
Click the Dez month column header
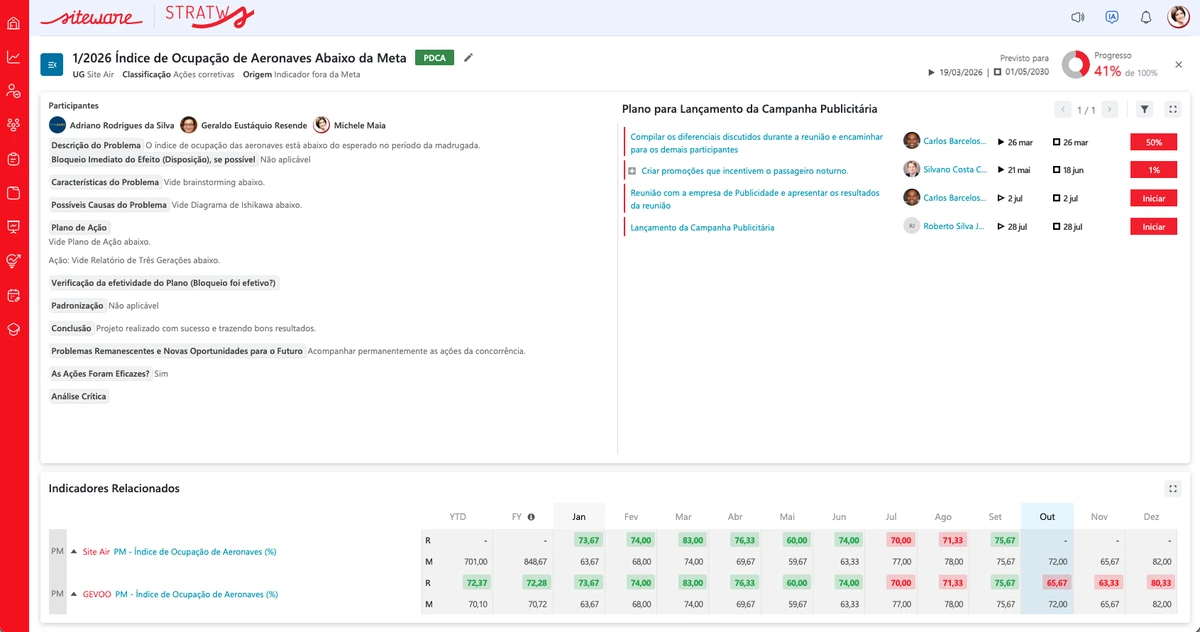1151,517
